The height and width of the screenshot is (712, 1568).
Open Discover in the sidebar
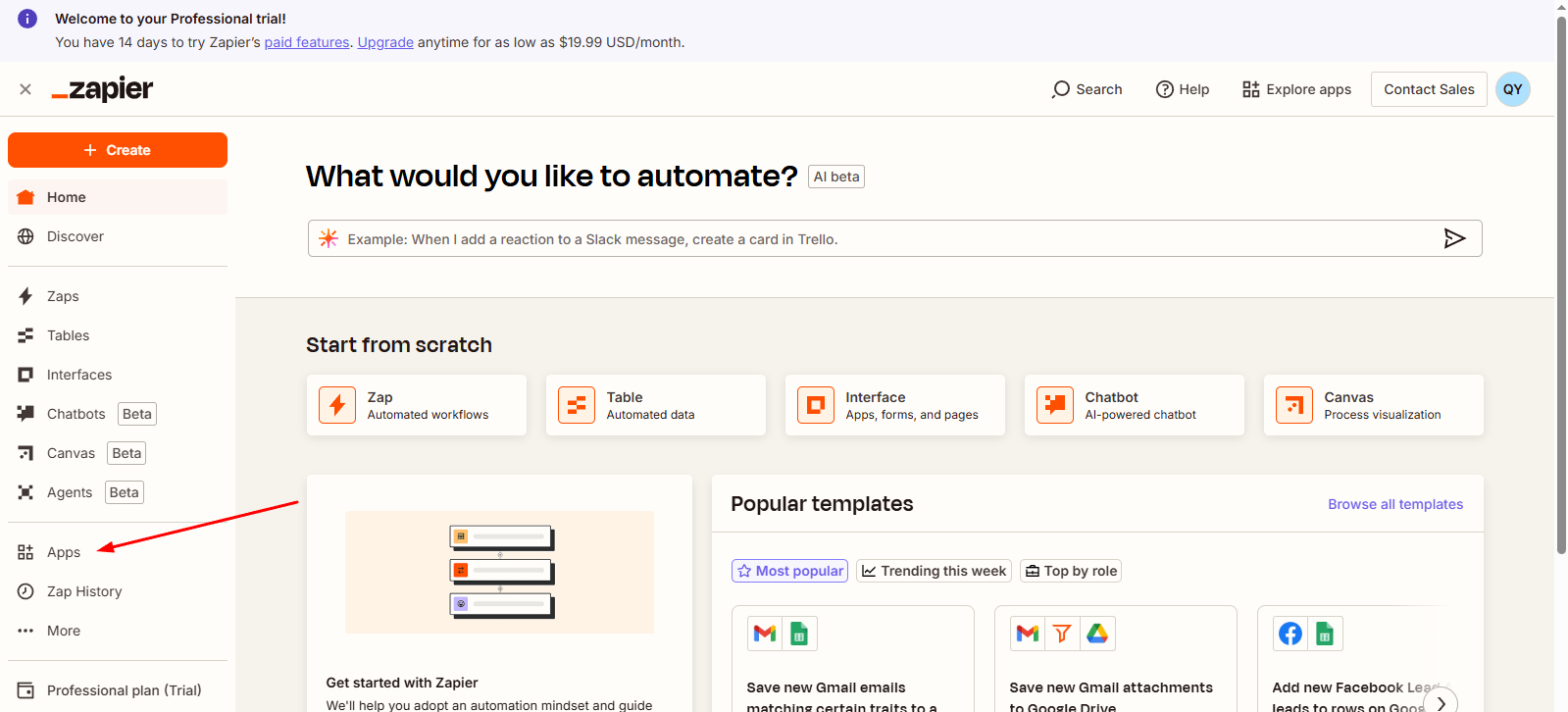[118, 236]
